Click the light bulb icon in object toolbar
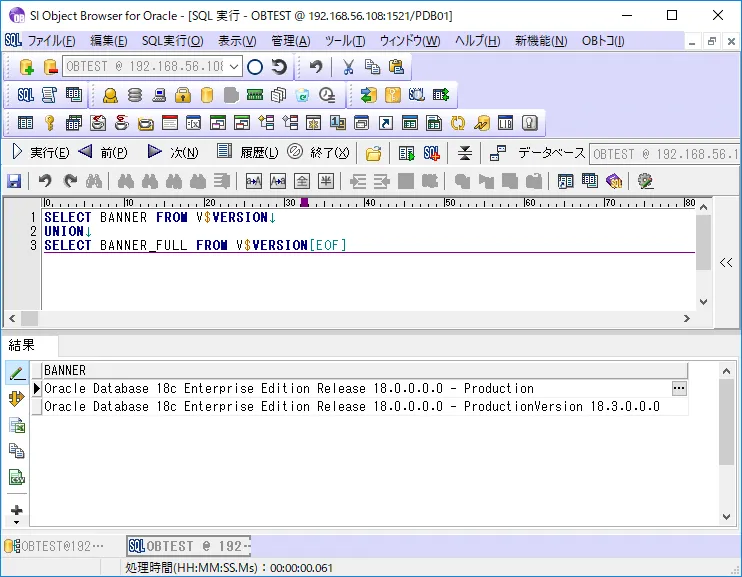The width and height of the screenshot is (742, 577). click(530, 123)
